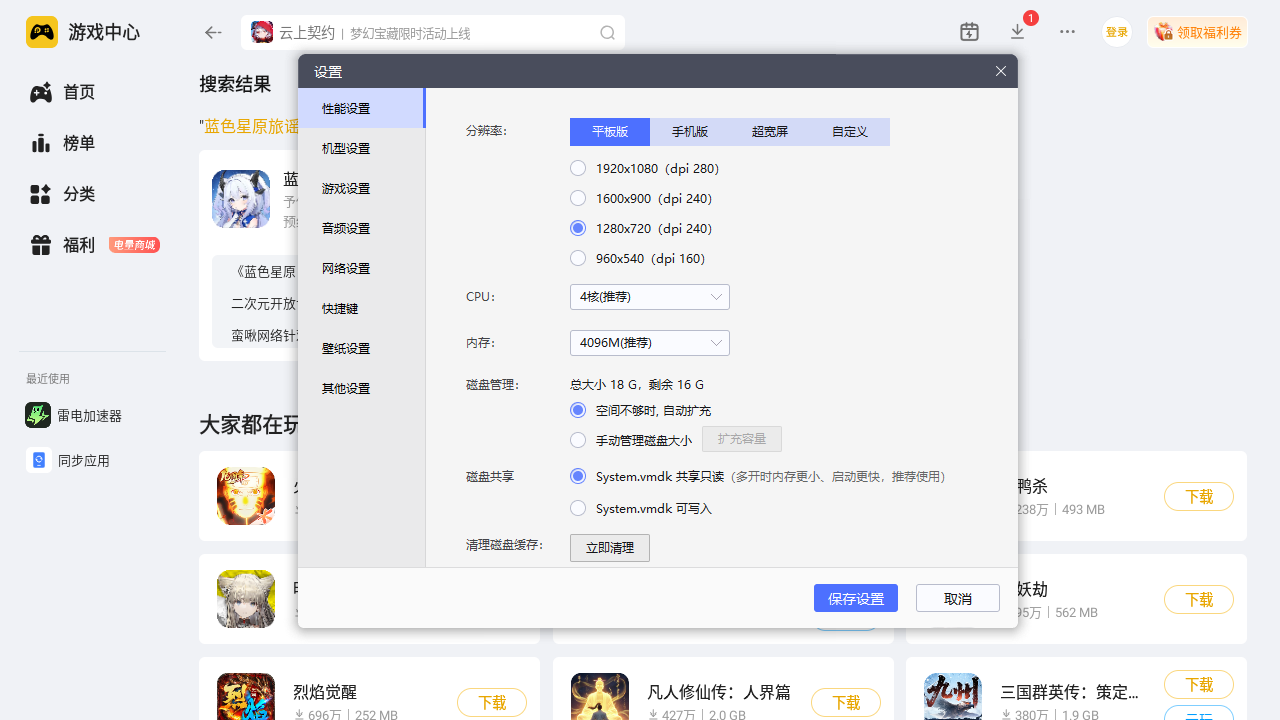Select 960x540 (dpi 160) resolution

[578, 258]
